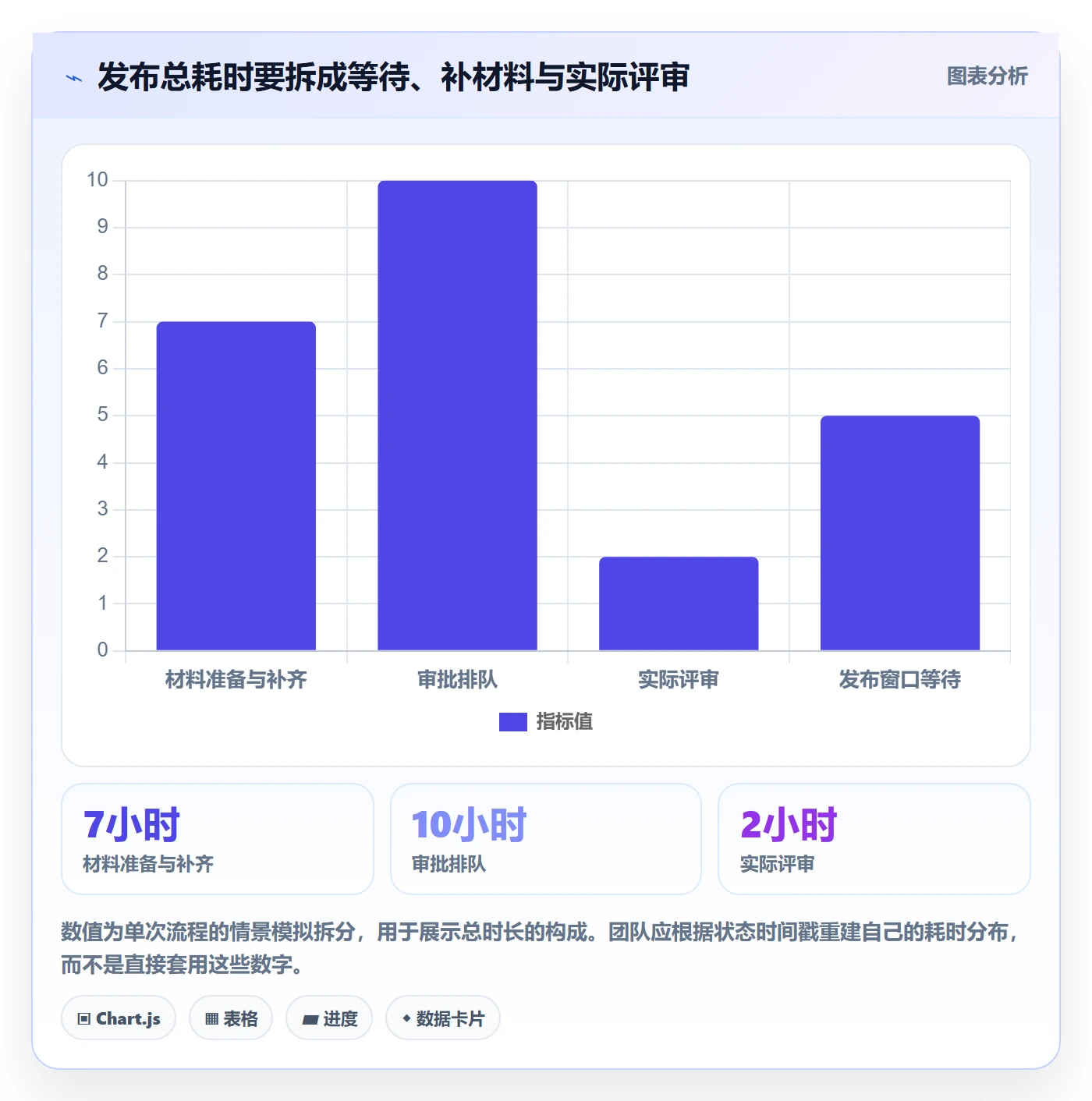This screenshot has height=1101, width=1092.
Task: Click the 发布窗口等待 x-axis label
Action: [900, 680]
